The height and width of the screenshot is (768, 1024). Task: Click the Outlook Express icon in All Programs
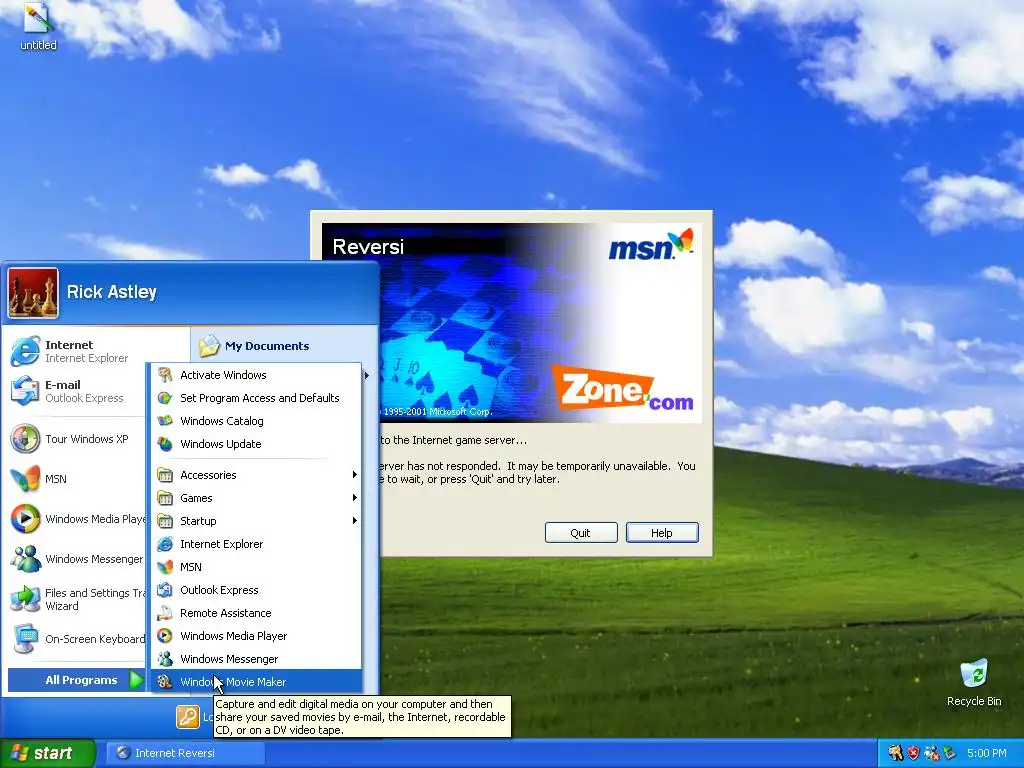point(165,590)
